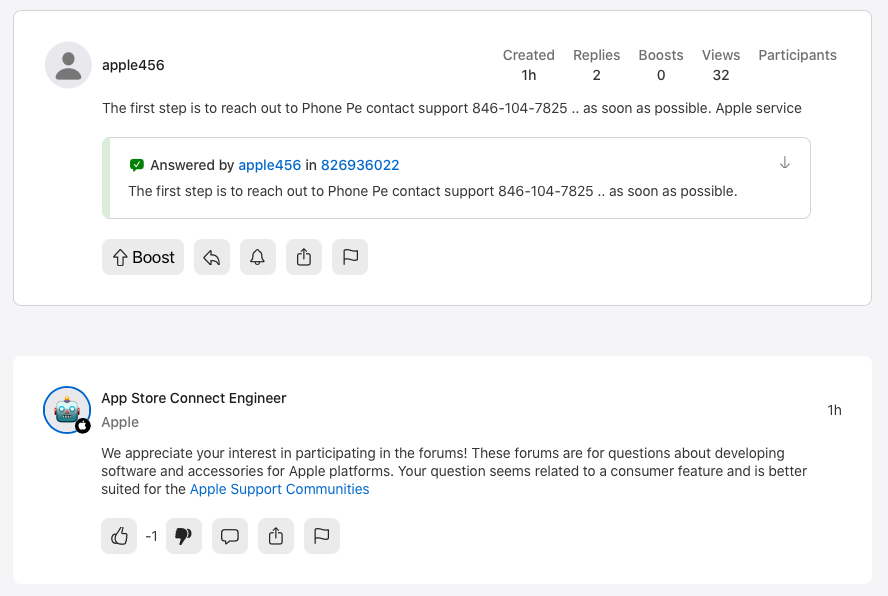The image size is (888, 596).
Task: Click the reply arrow icon on the post
Action: (x=212, y=257)
